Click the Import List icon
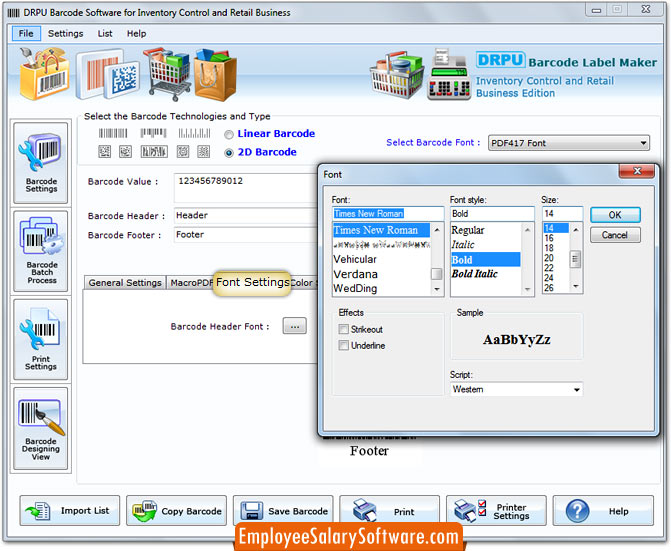 click(x=37, y=511)
